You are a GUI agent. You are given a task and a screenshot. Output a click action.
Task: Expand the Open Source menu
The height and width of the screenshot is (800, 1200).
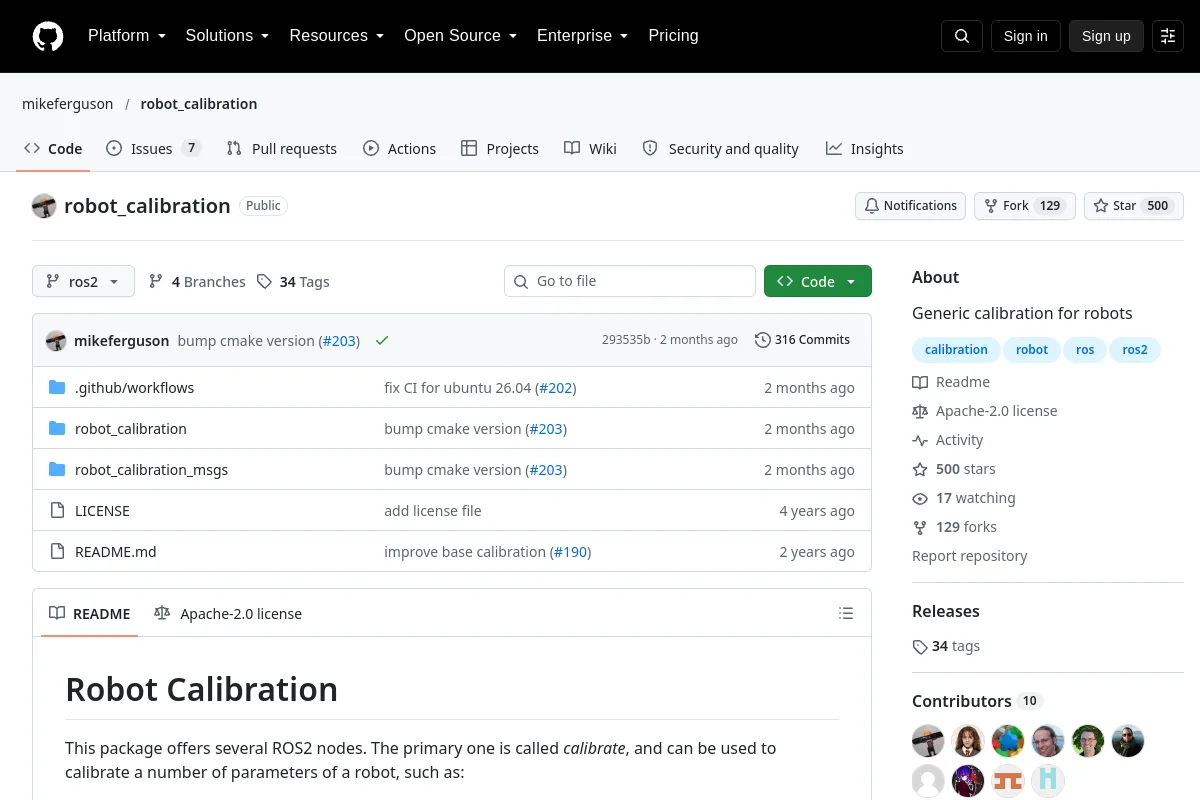tap(460, 36)
